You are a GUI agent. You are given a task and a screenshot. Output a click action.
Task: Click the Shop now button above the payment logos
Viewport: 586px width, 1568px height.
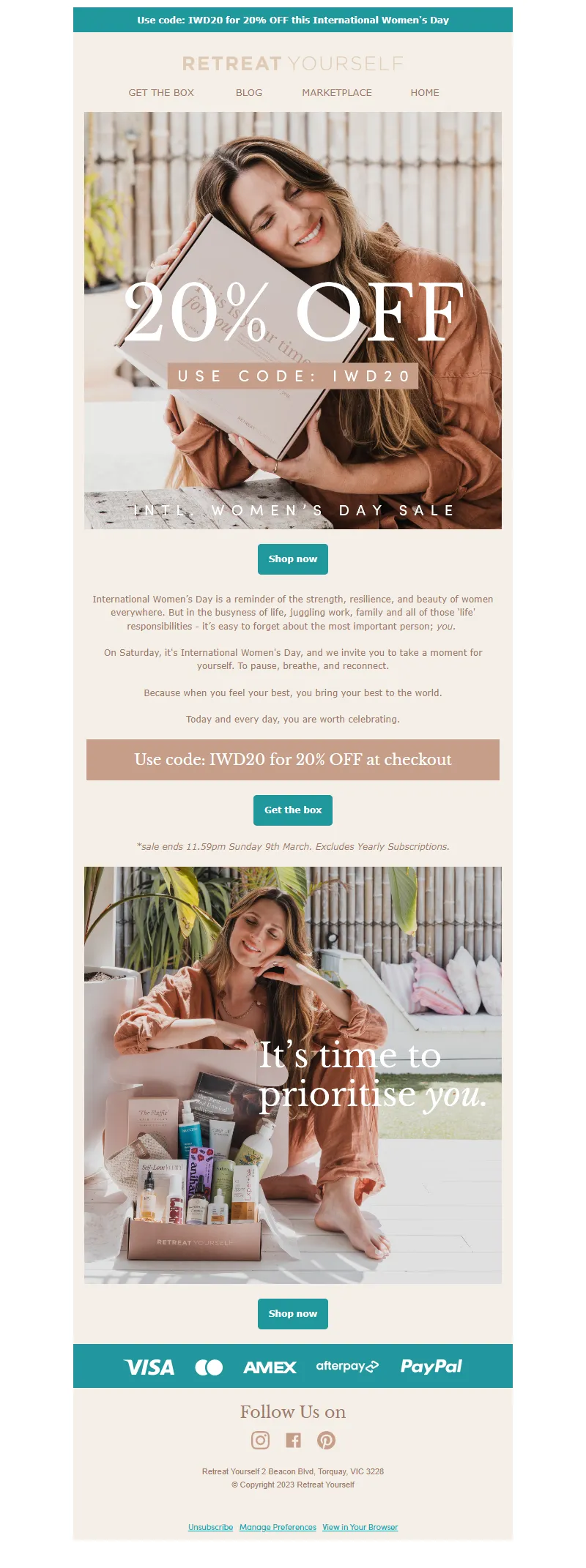(293, 1313)
